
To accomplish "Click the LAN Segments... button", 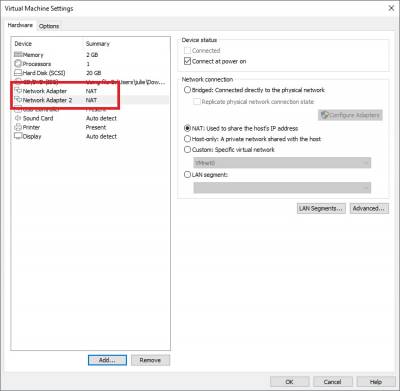I will click(x=321, y=208).
